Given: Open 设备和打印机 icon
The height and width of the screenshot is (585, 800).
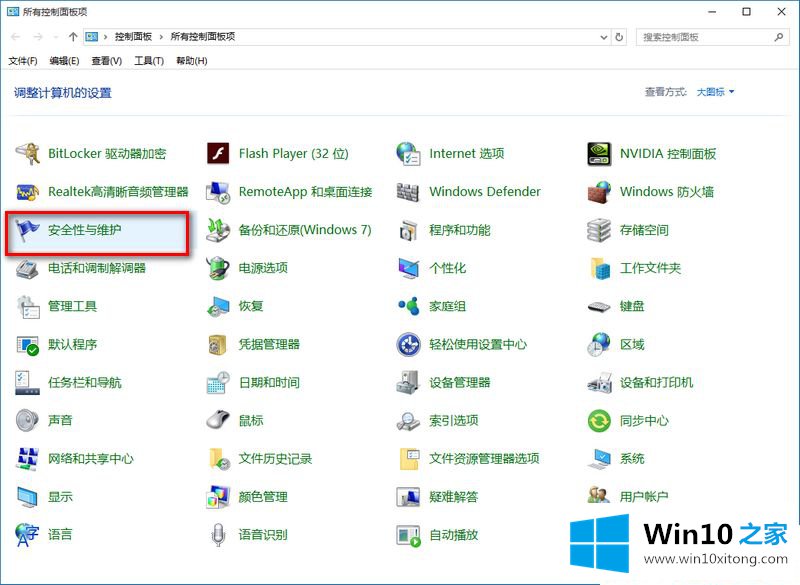Looking at the screenshot, I should coord(599,383).
